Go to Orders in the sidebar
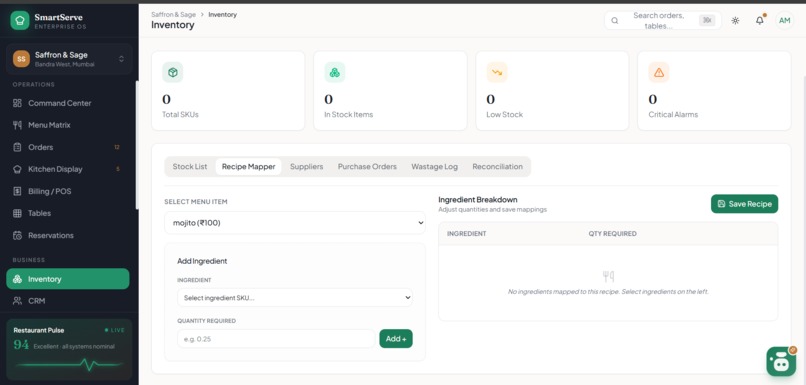Image resolution: width=806 pixels, height=385 pixels. tap(68, 147)
